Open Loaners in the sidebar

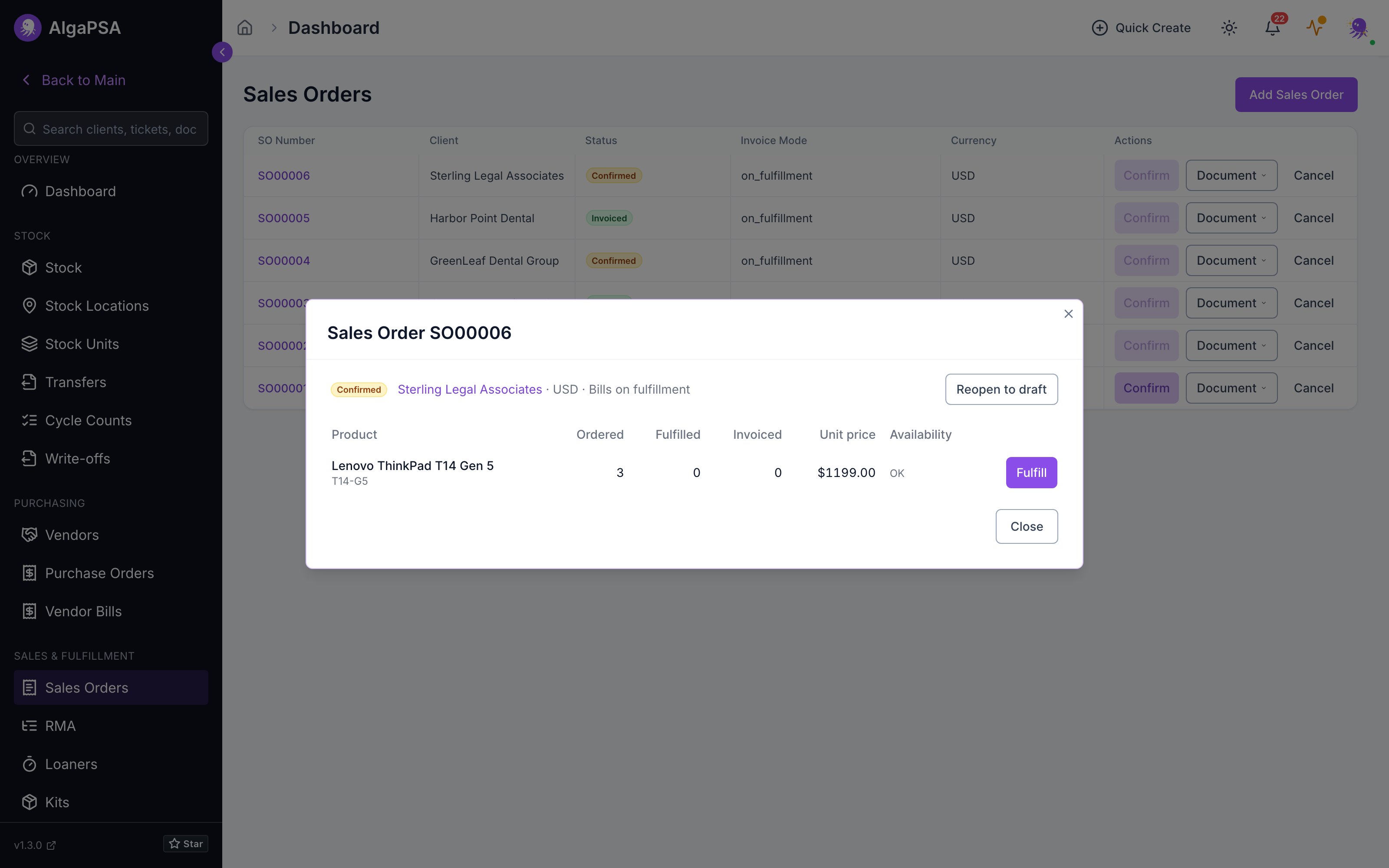coord(111,764)
